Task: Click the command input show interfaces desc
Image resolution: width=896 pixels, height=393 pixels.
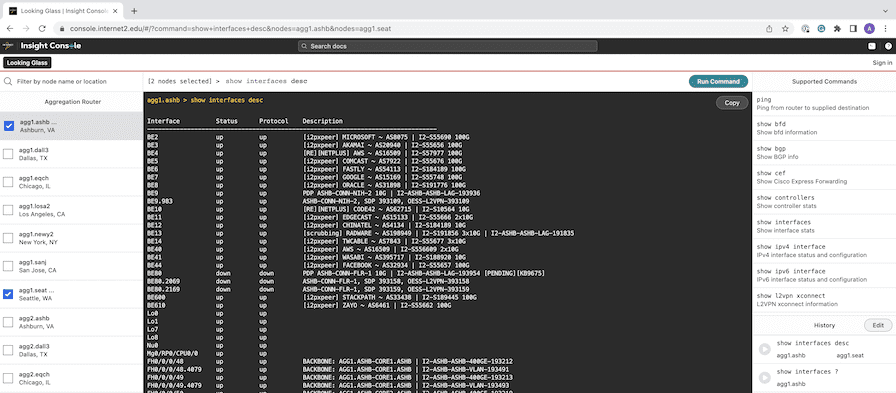Action: tap(266, 82)
